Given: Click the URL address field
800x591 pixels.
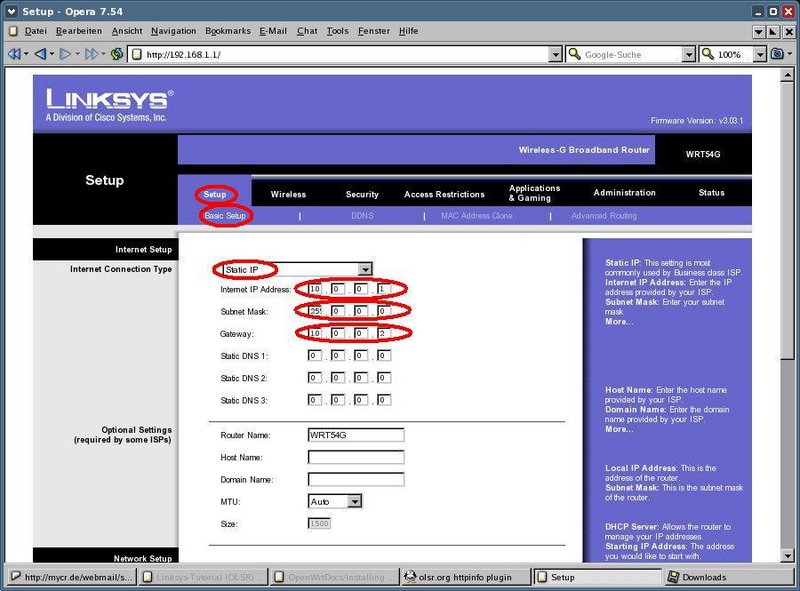Looking at the screenshot, I should point(347,54).
